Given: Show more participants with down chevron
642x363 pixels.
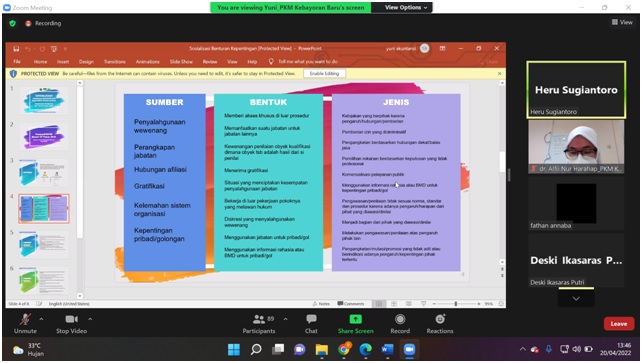Looking at the screenshot, I should [x=576, y=298].
